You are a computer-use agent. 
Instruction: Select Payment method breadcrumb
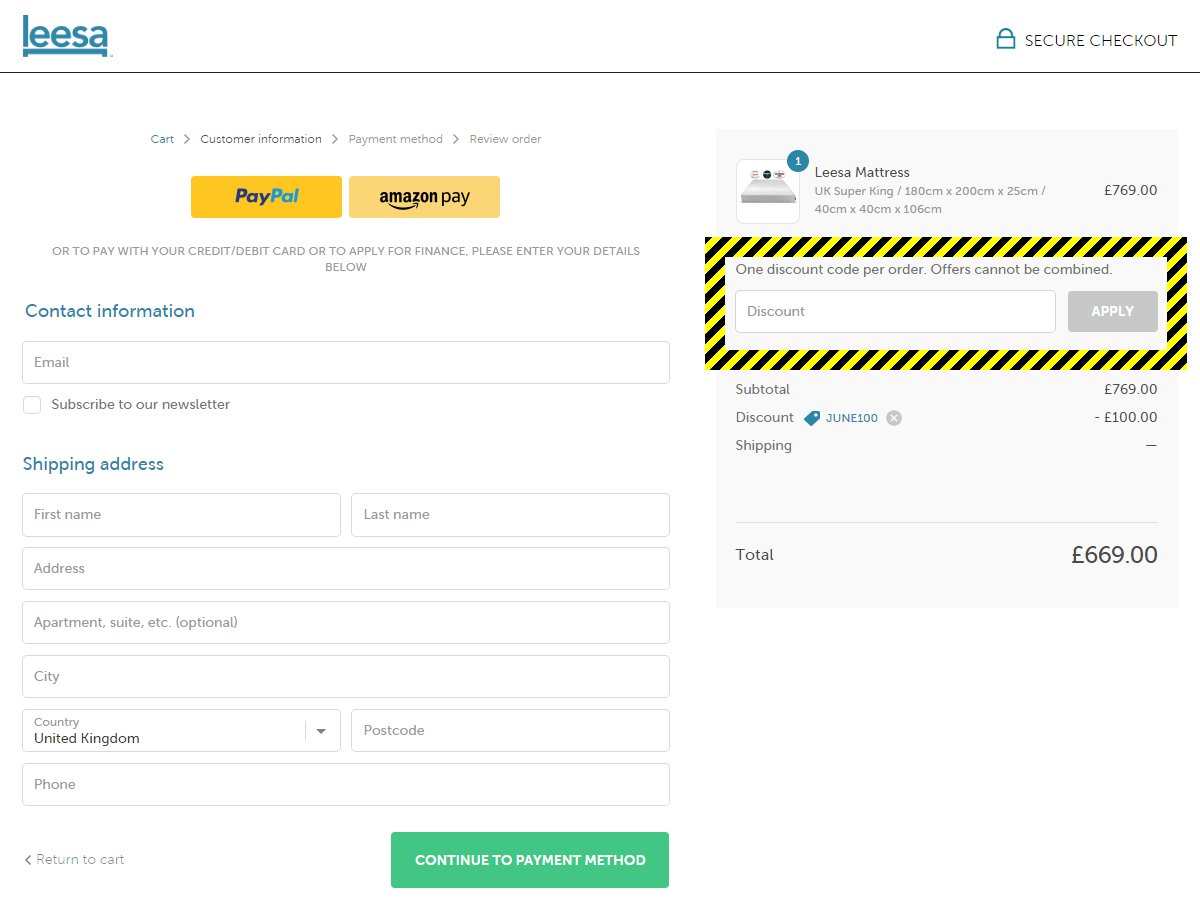pyautogui.click(x=395, y=139)
